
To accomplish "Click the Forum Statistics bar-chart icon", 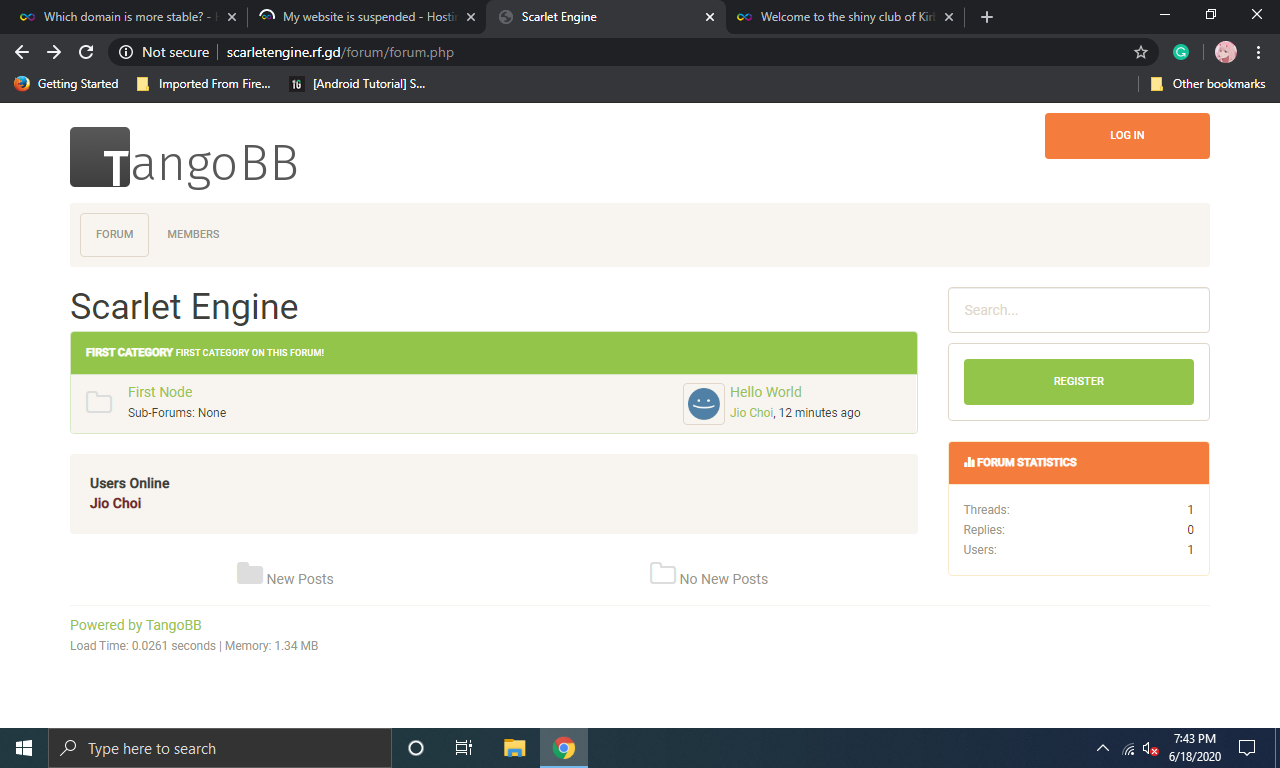I will (x=969, y=463).
